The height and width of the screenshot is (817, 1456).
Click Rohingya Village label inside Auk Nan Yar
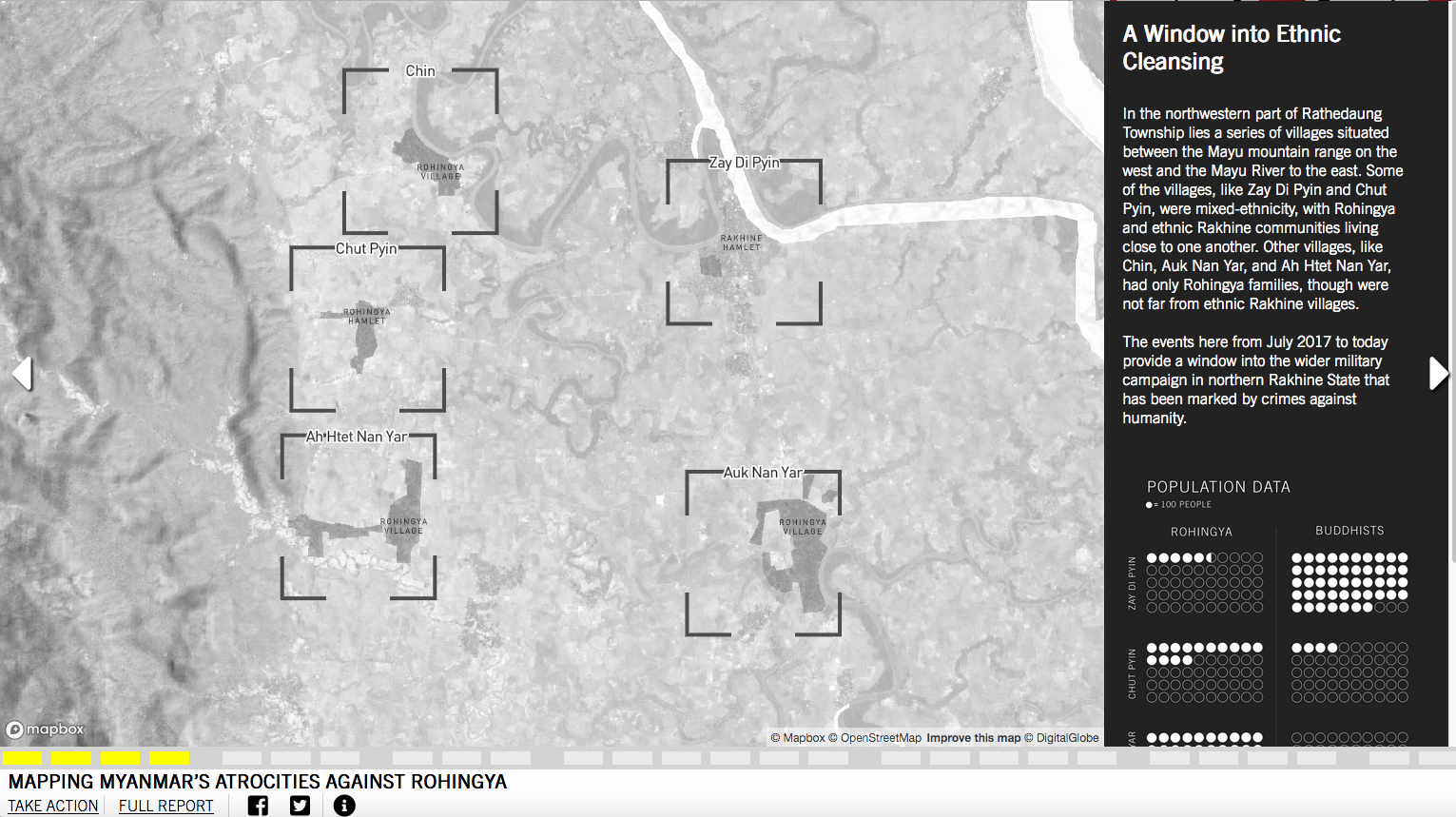(803, 527)
